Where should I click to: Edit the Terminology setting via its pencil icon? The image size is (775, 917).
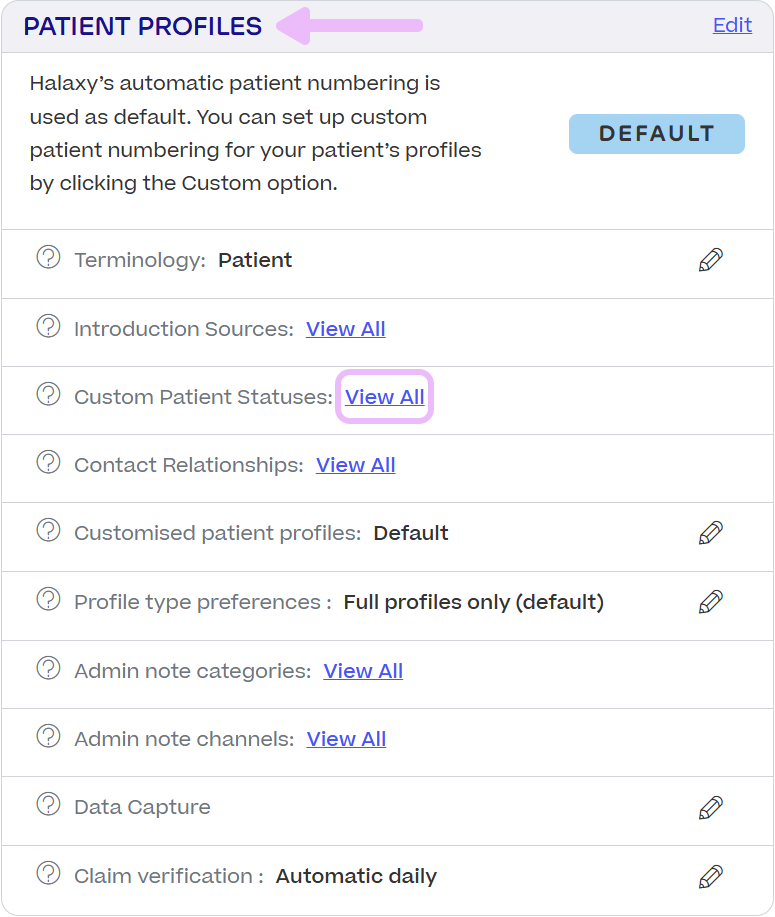[x=710, y=261]
